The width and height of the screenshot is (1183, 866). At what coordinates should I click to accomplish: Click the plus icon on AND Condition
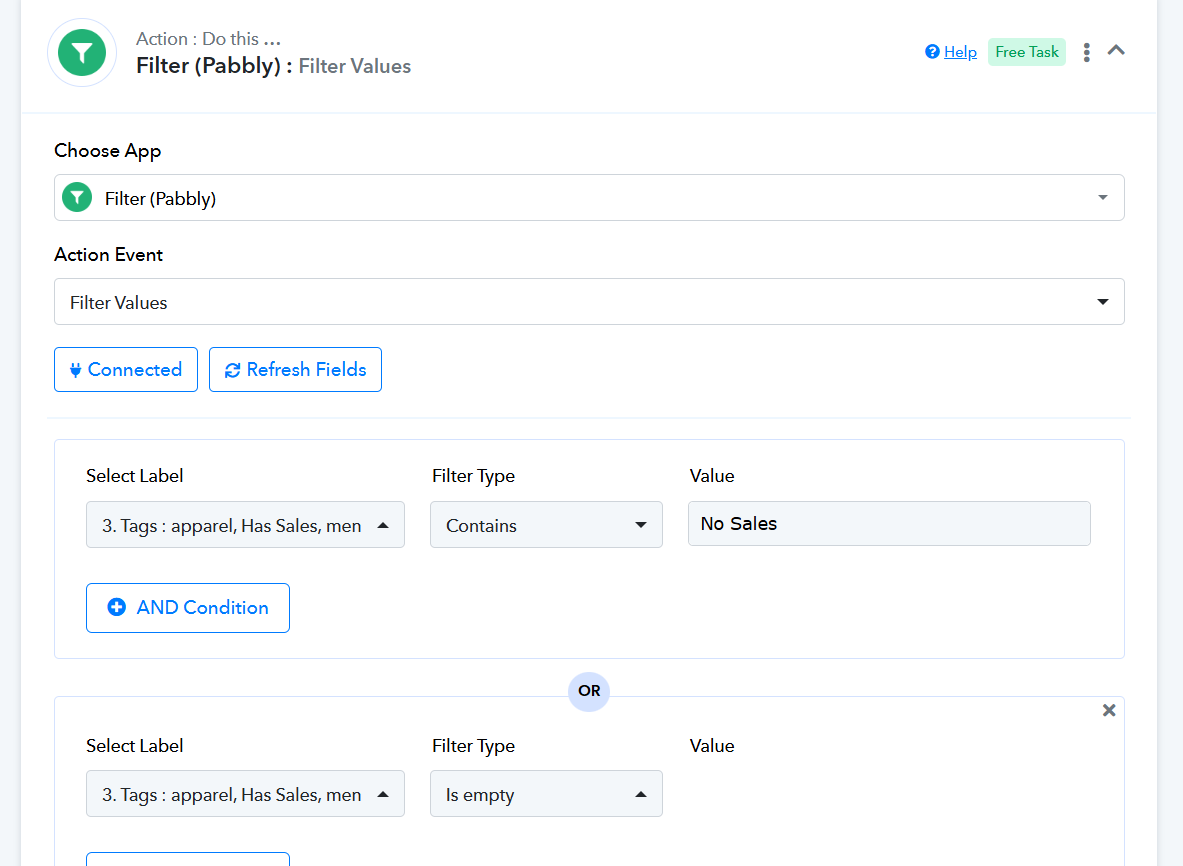pyautogui.click(x=117, y=607)
